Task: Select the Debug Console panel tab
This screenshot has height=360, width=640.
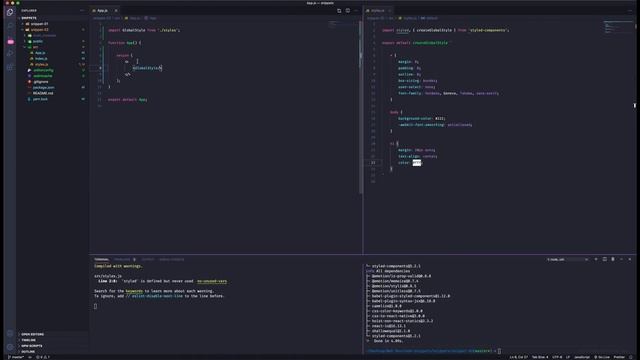Action: (x=171, y=259)
